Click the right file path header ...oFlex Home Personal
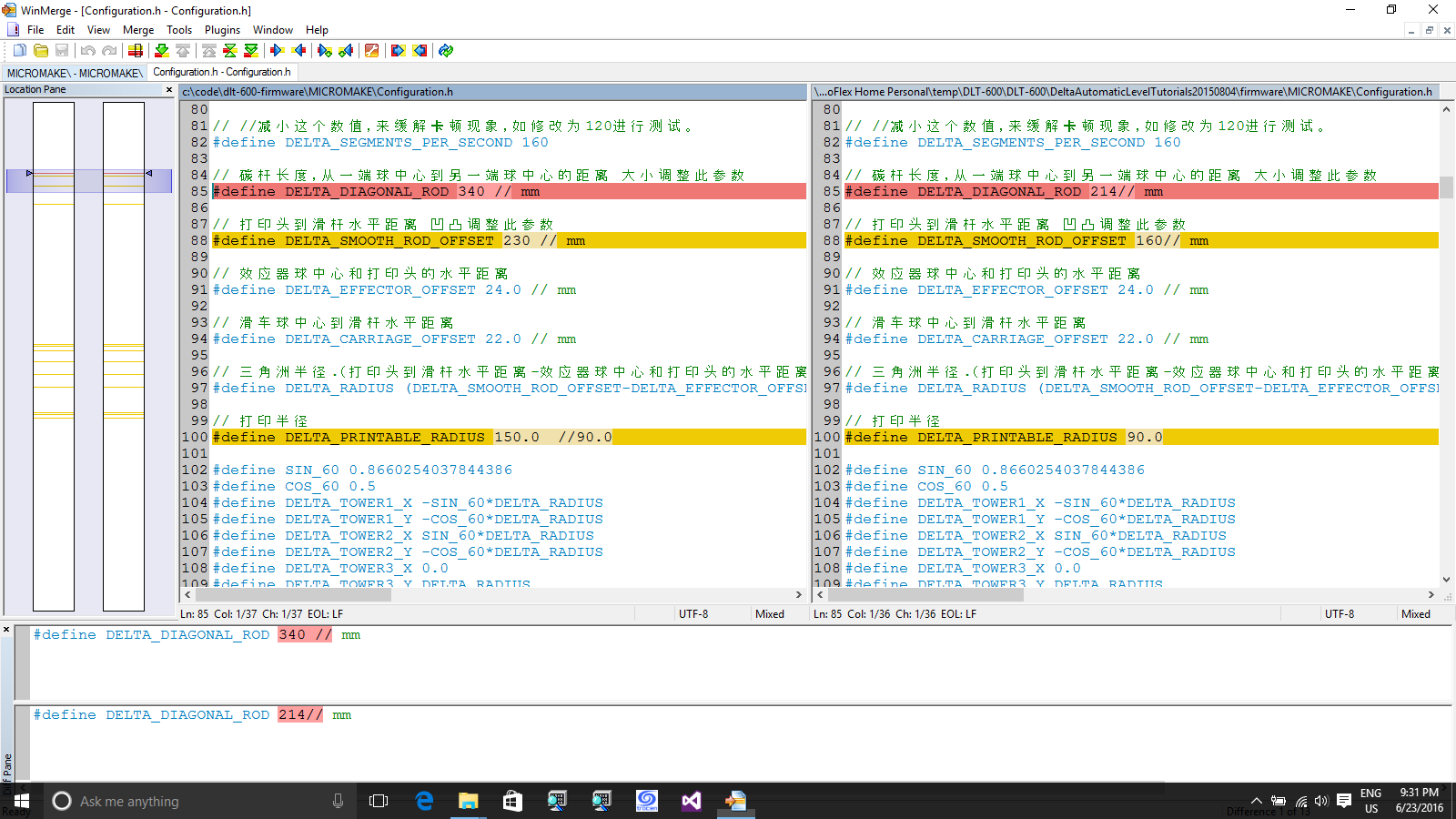1456x819 pixels. coord(1126,92)
